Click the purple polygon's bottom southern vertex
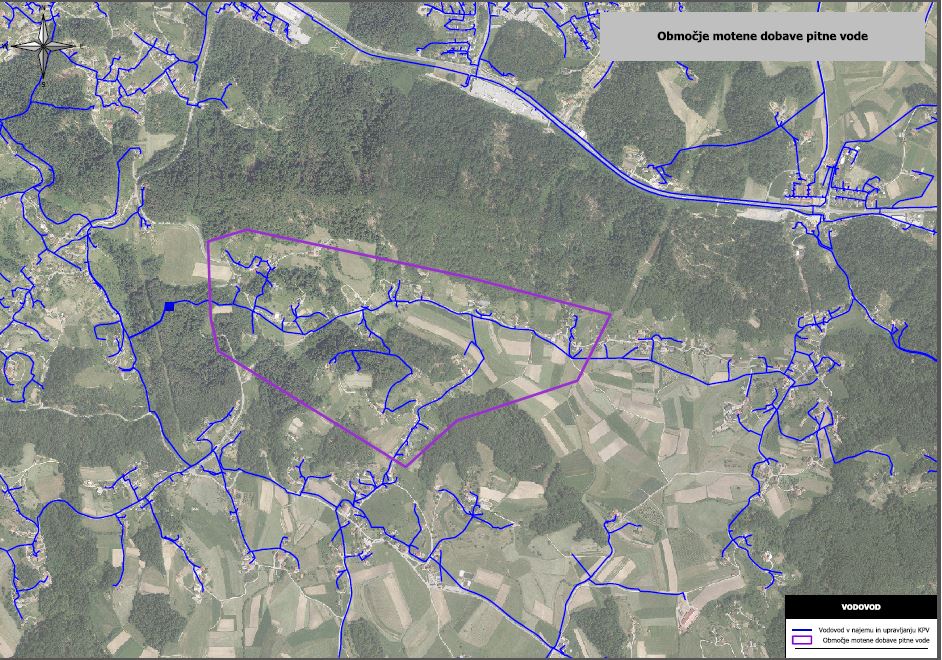 (x=404, y=466)
